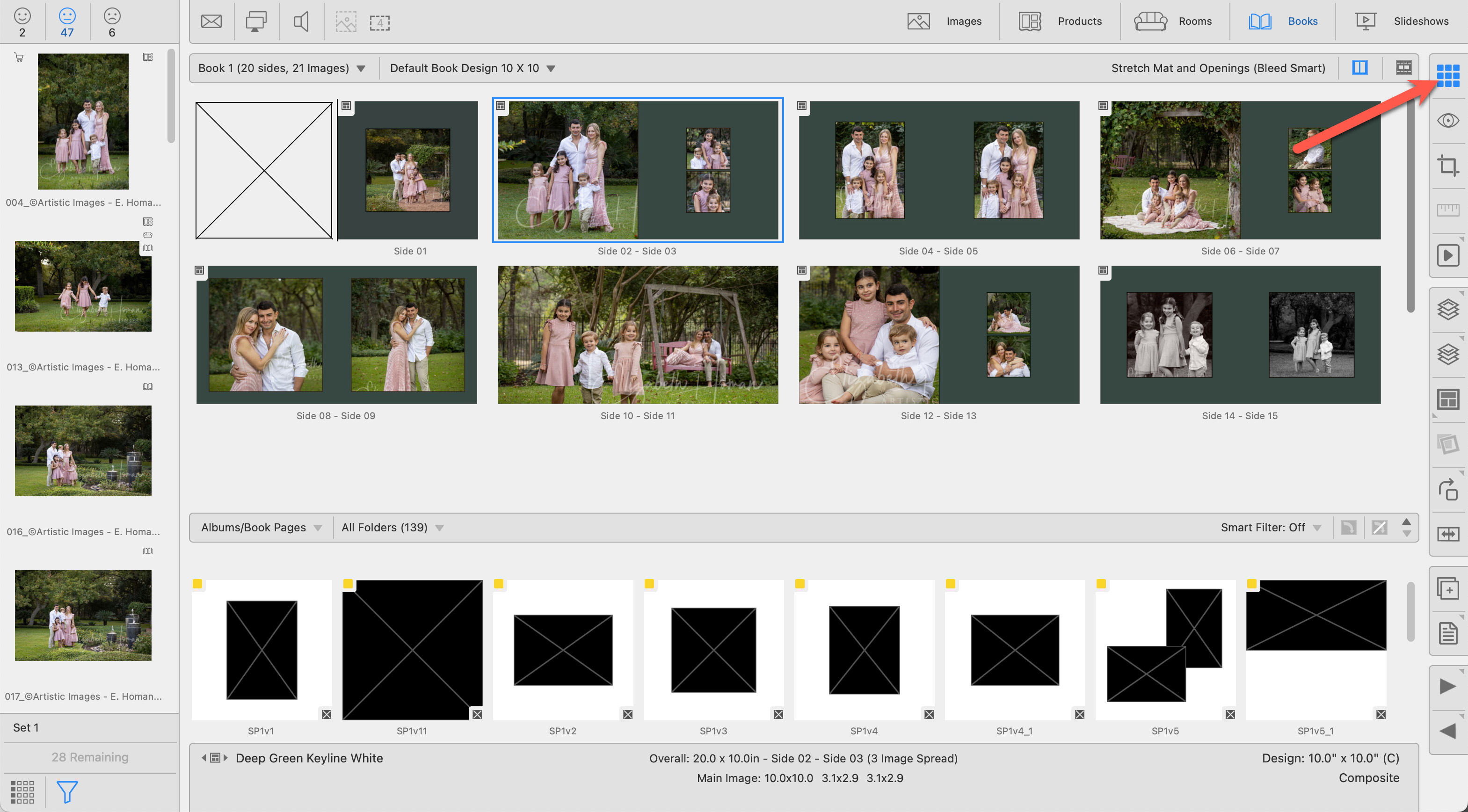Viewport: 1468px width, 812px height.
Task: Select the crop tool icon
Action: click(x=1447, y=166)
